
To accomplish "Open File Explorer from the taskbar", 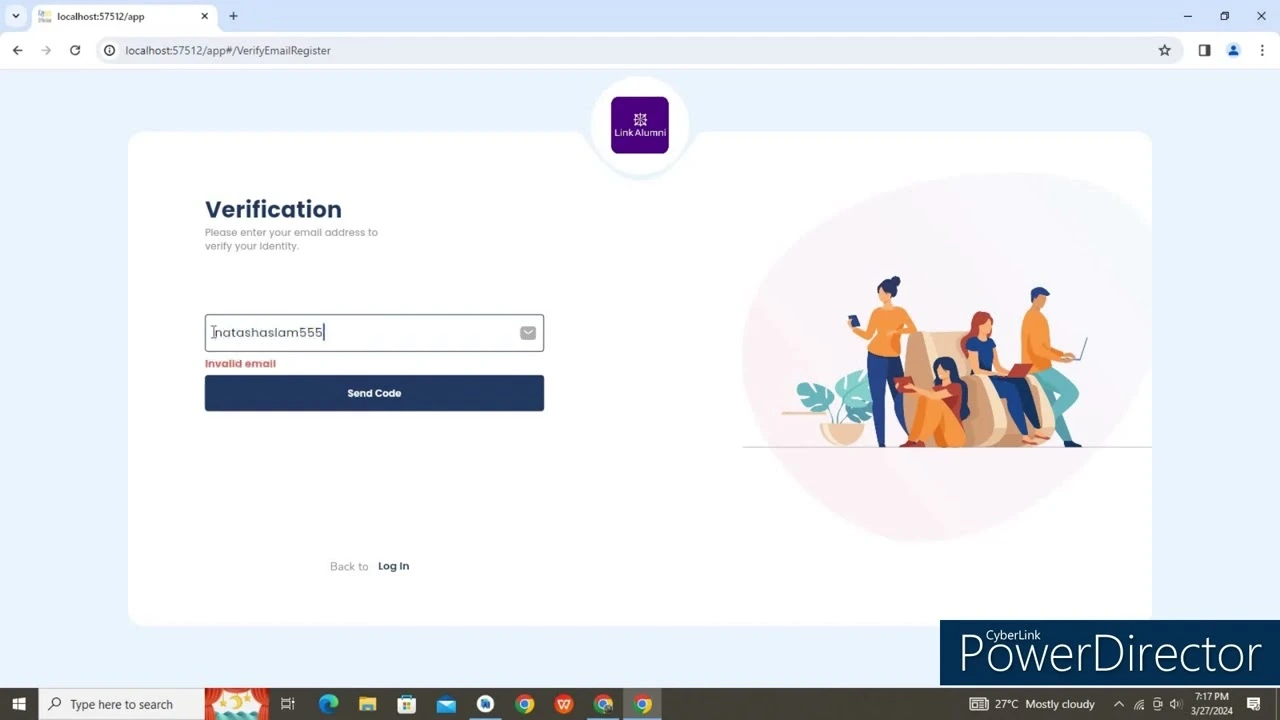I will pos(367,704).
